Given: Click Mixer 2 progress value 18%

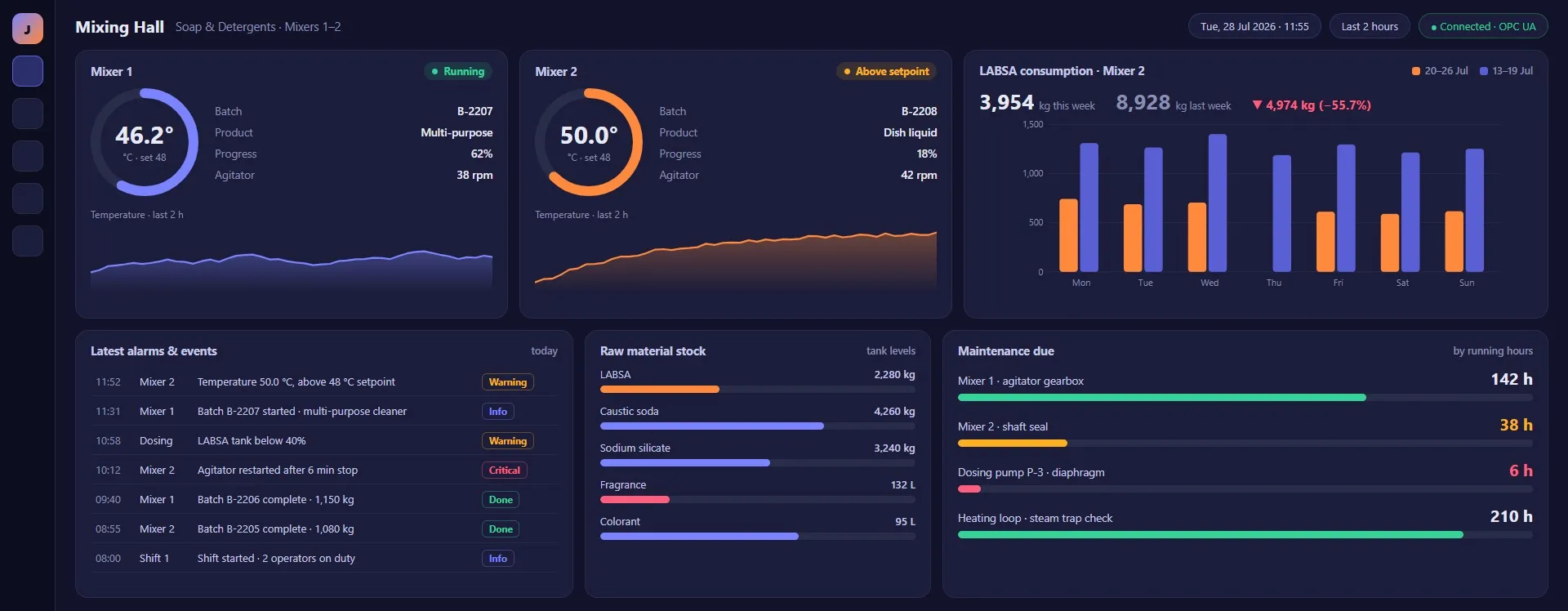Looking at the screenshot, I should 926,154.
